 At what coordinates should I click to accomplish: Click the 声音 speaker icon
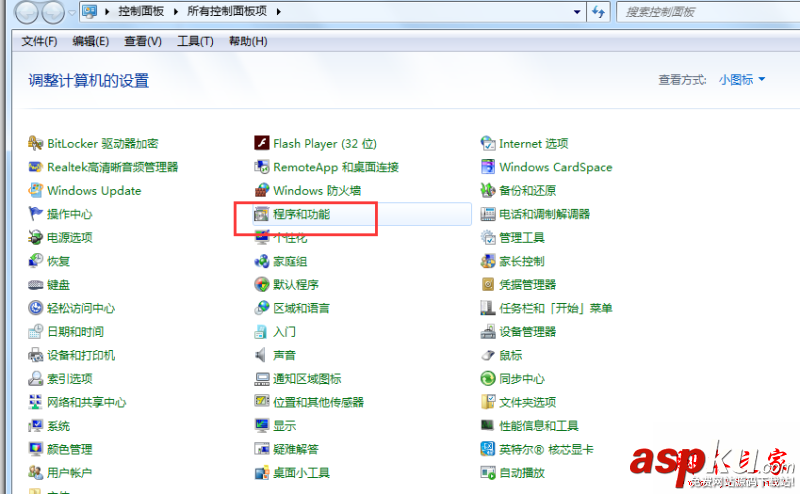coord(261,355)
